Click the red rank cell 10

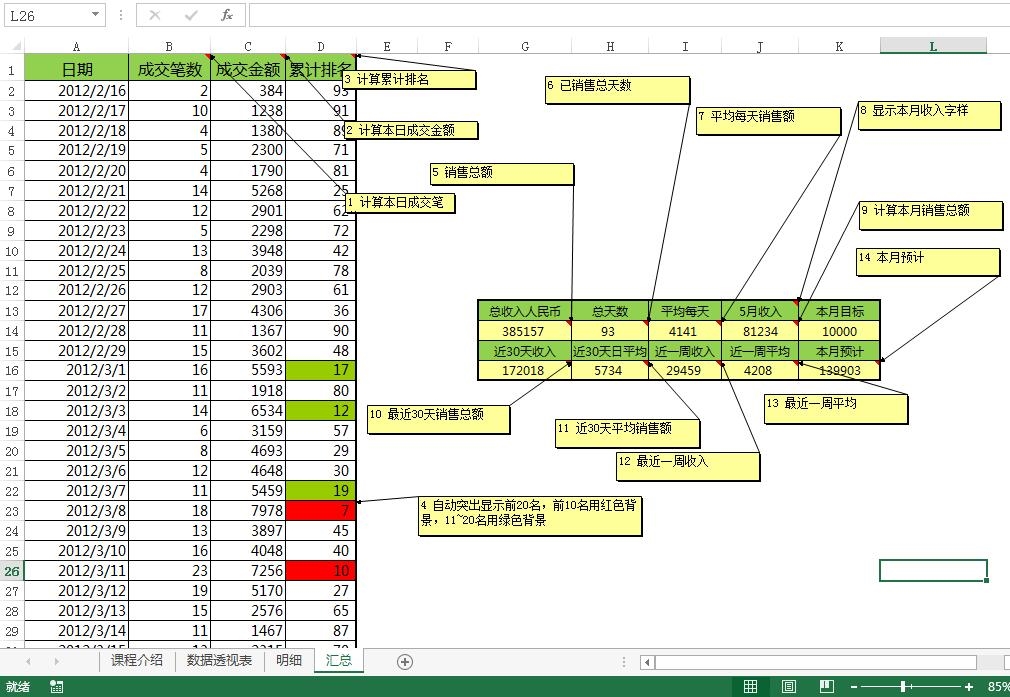321,571
